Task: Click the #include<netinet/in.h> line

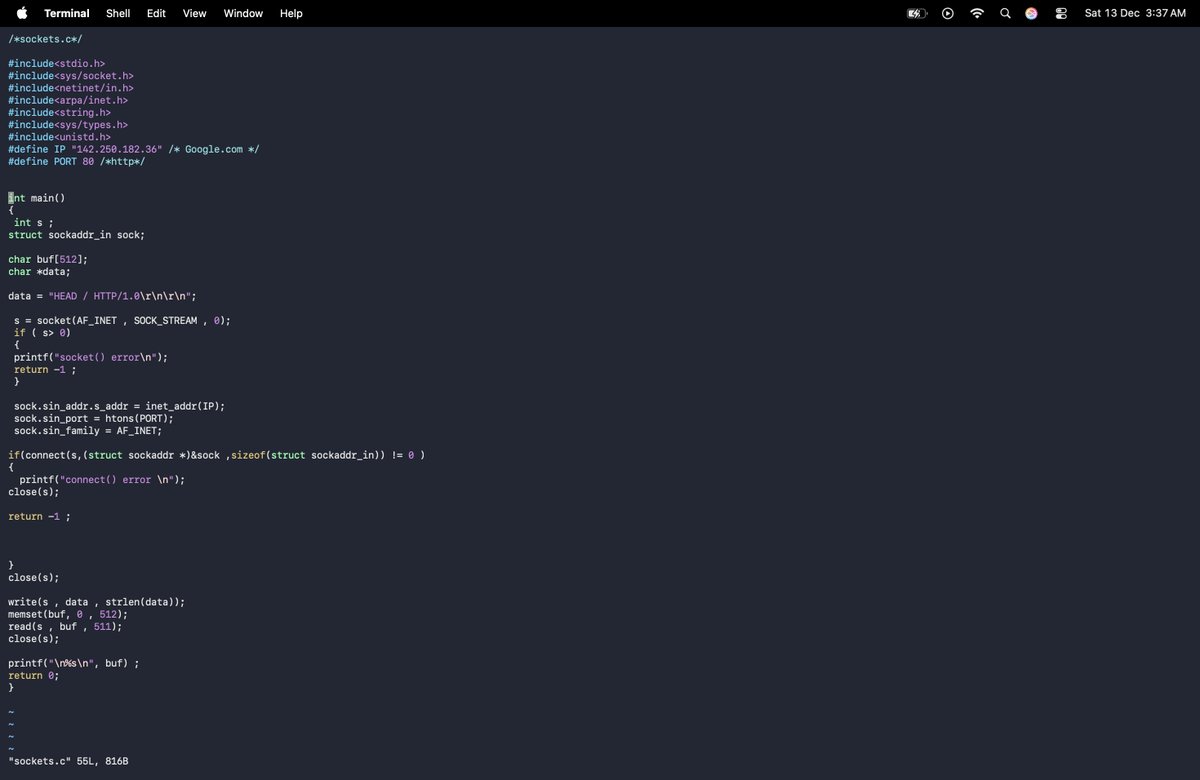Action: 71,88
